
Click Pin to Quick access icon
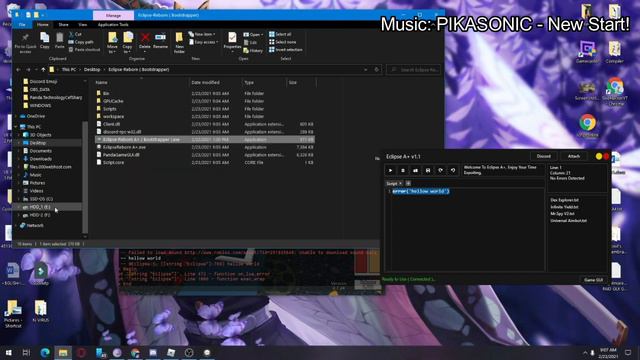coord(25,43)
